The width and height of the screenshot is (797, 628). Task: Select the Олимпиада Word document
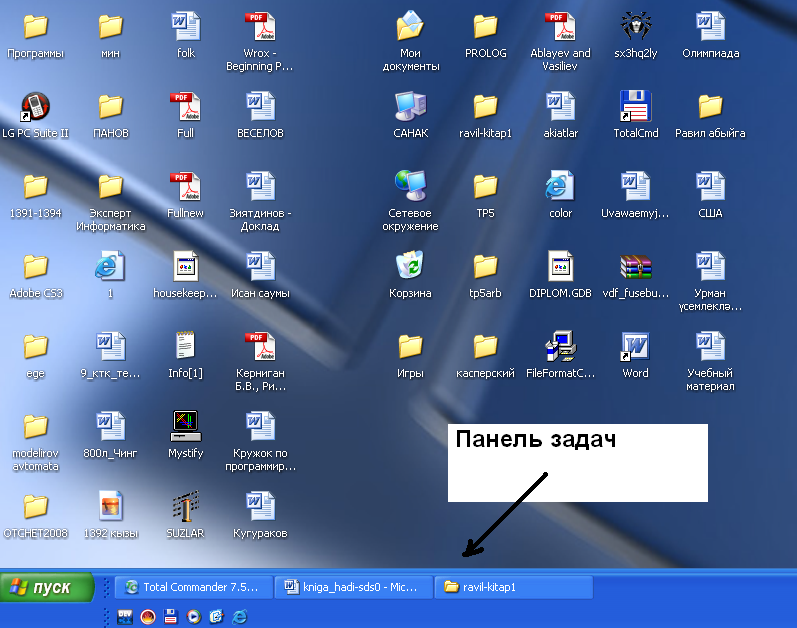710,26
